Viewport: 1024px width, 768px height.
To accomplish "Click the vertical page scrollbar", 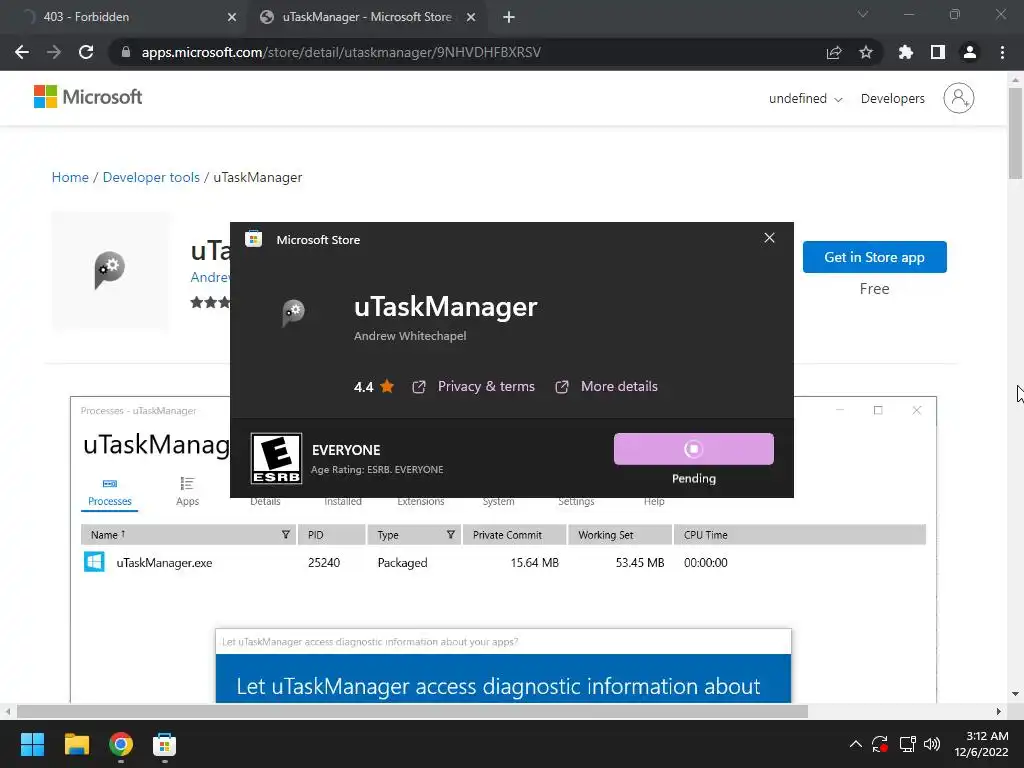I will coord(1015,133).
